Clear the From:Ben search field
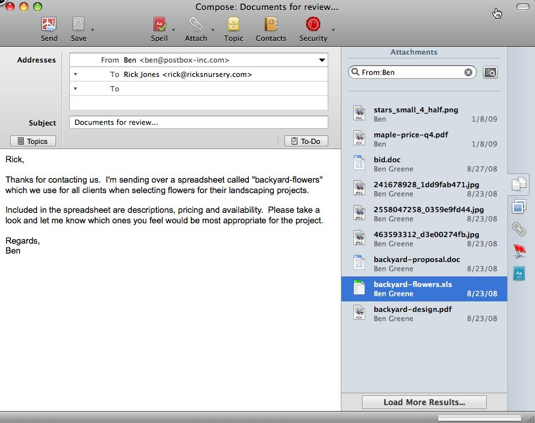Image resolution: width=535 pixels, height=423 pixels. pos(468,72)
